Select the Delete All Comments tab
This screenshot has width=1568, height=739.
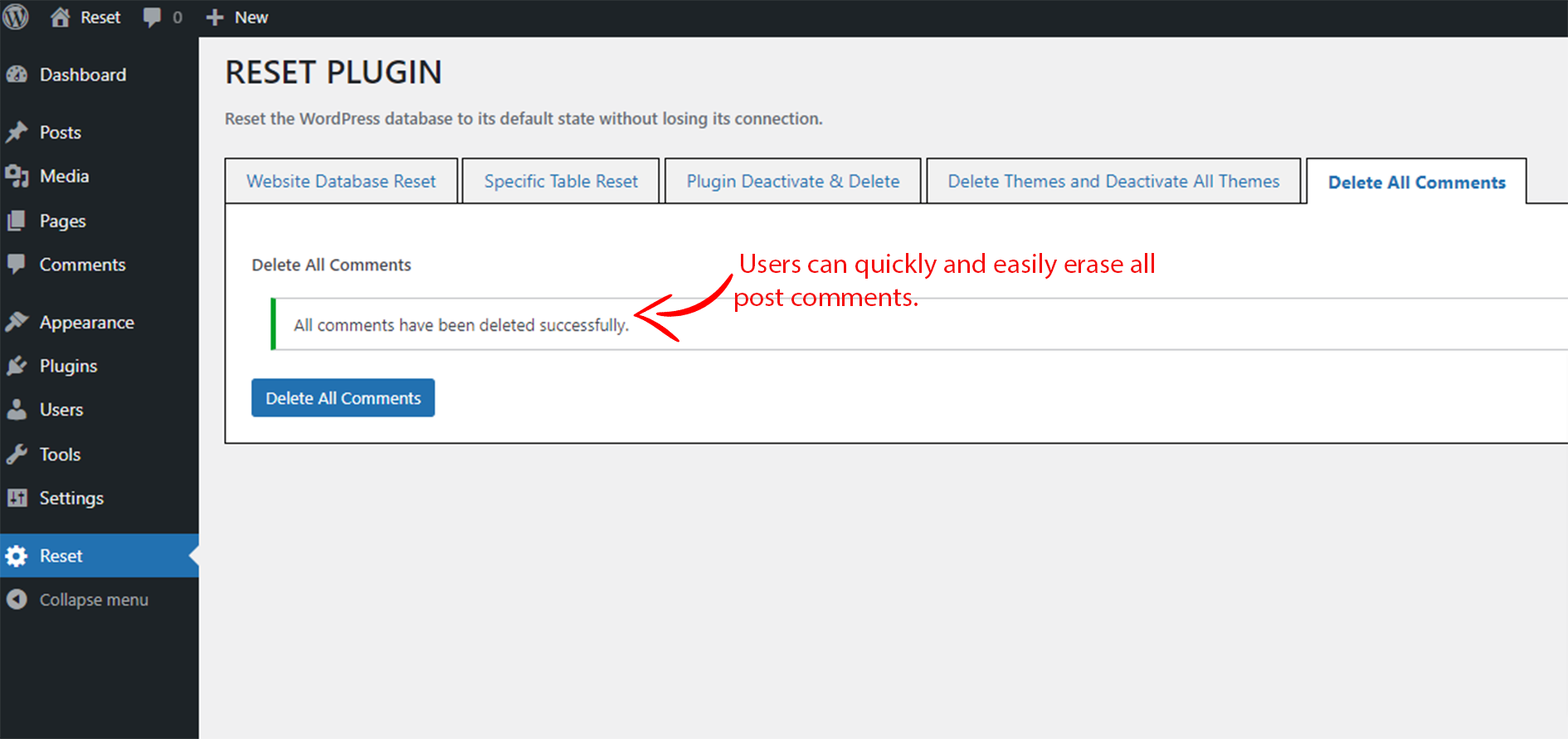pos(1416,182)
